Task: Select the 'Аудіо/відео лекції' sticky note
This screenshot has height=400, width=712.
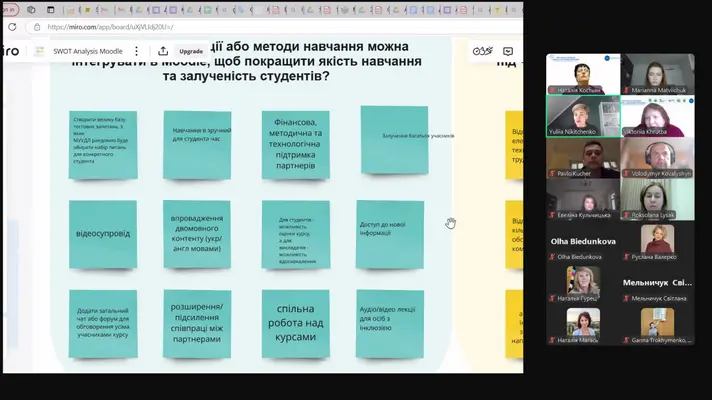Action: (390, 324)
